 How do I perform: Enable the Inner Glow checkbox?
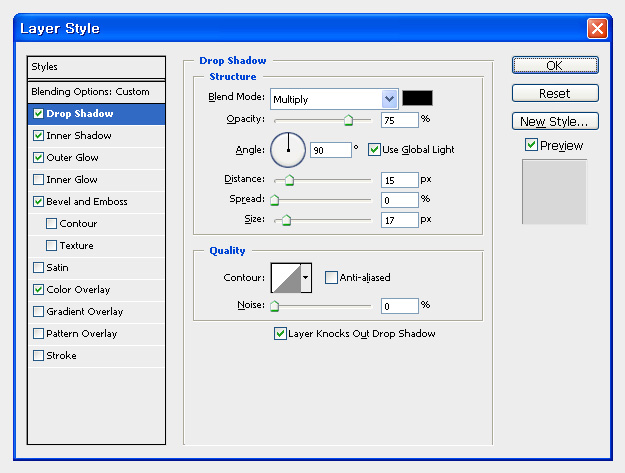tap(38, 179)
